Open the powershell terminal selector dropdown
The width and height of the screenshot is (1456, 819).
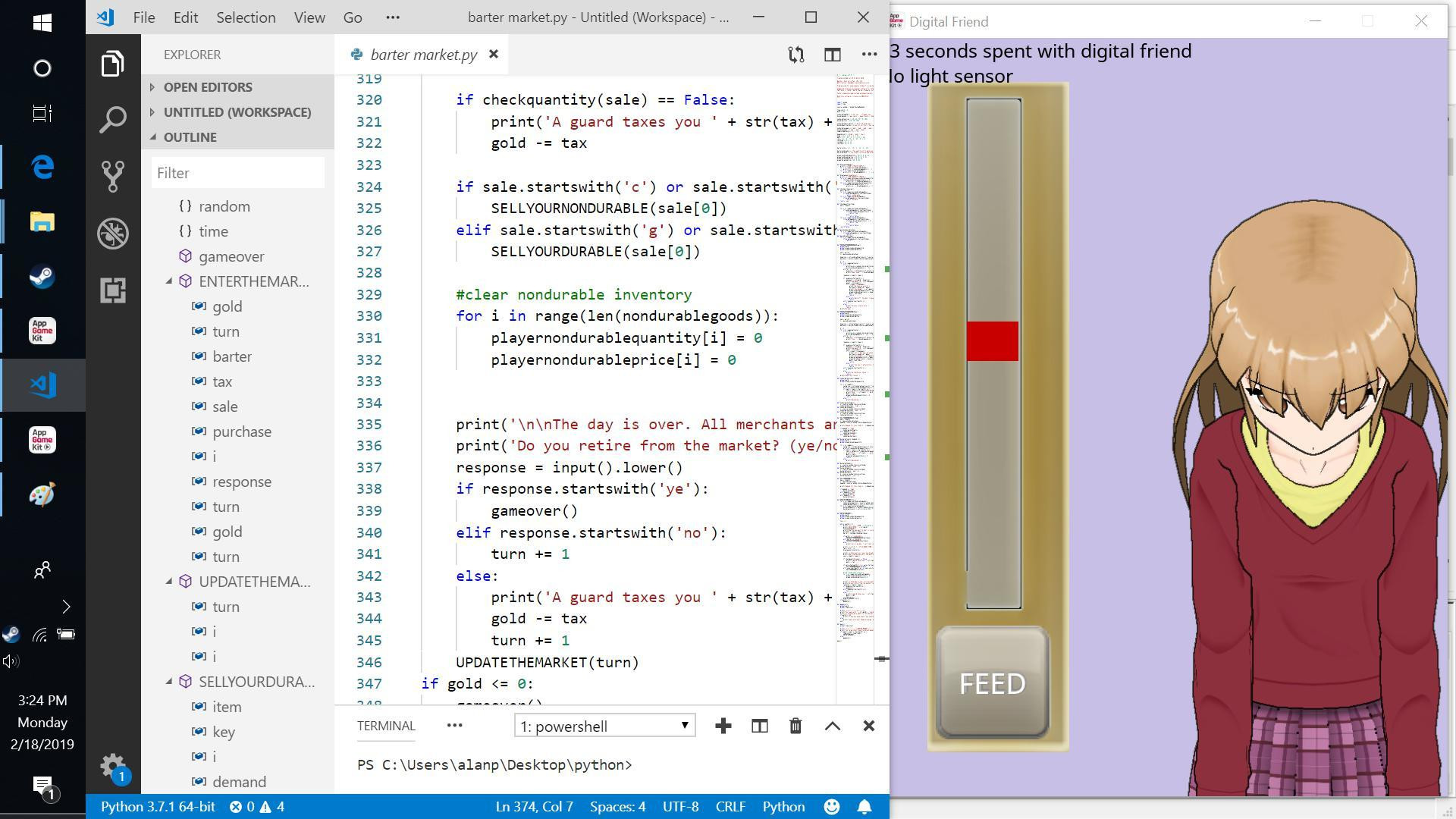point(604,726)
